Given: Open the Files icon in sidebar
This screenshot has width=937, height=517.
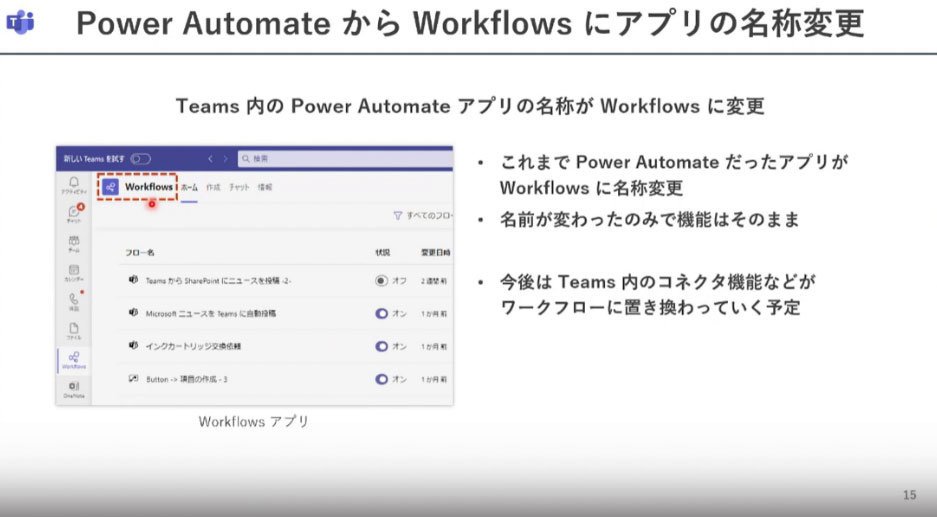Looking at the screenshot, I should click(74, 331).
